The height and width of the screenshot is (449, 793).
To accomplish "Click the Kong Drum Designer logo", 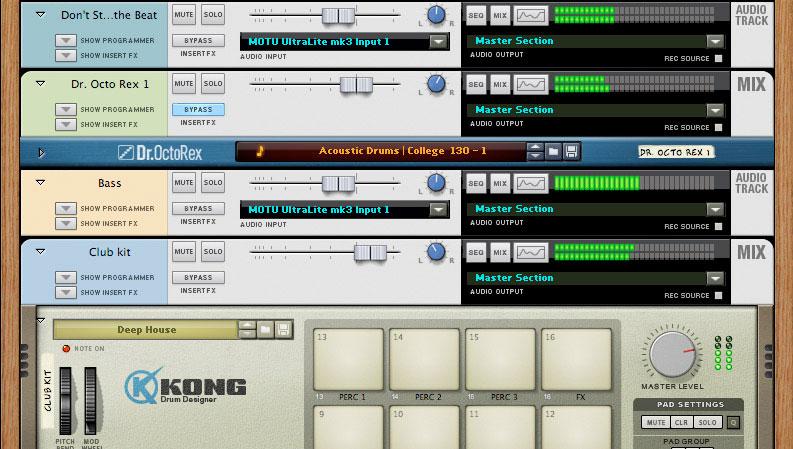I will click(185, 386).
